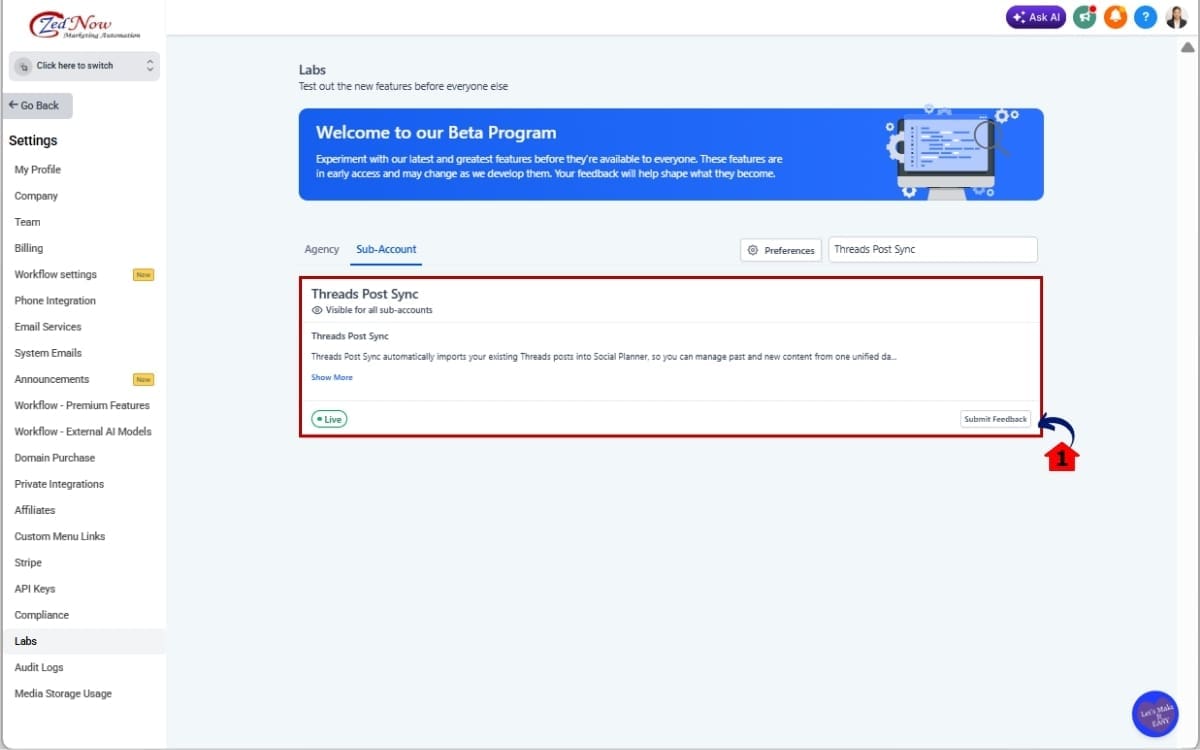1200x750 pixels.
Task: Open Billing settings
Action: (28, 248)
